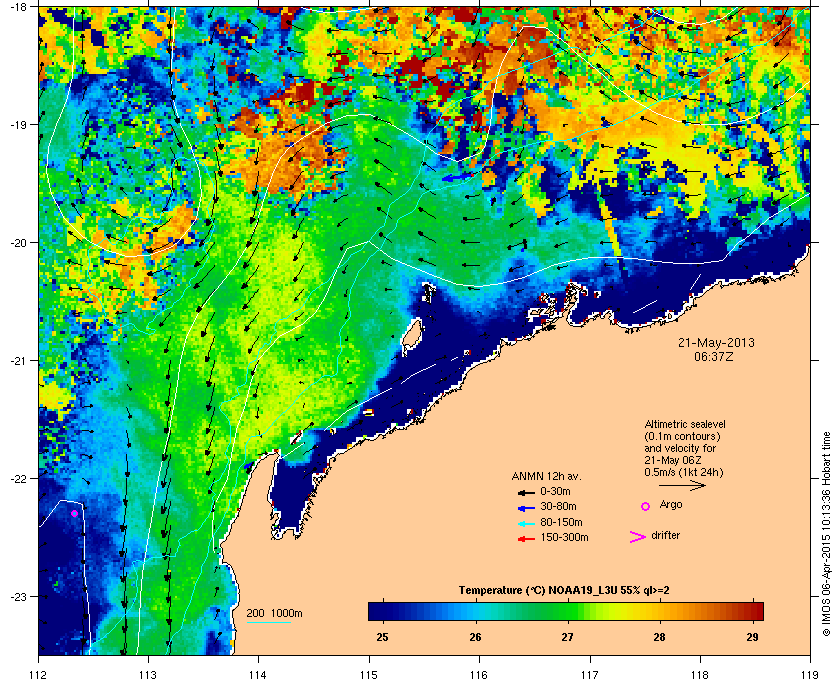Click the latitude axis label -18
840x680 pixels.
(17, 6)
